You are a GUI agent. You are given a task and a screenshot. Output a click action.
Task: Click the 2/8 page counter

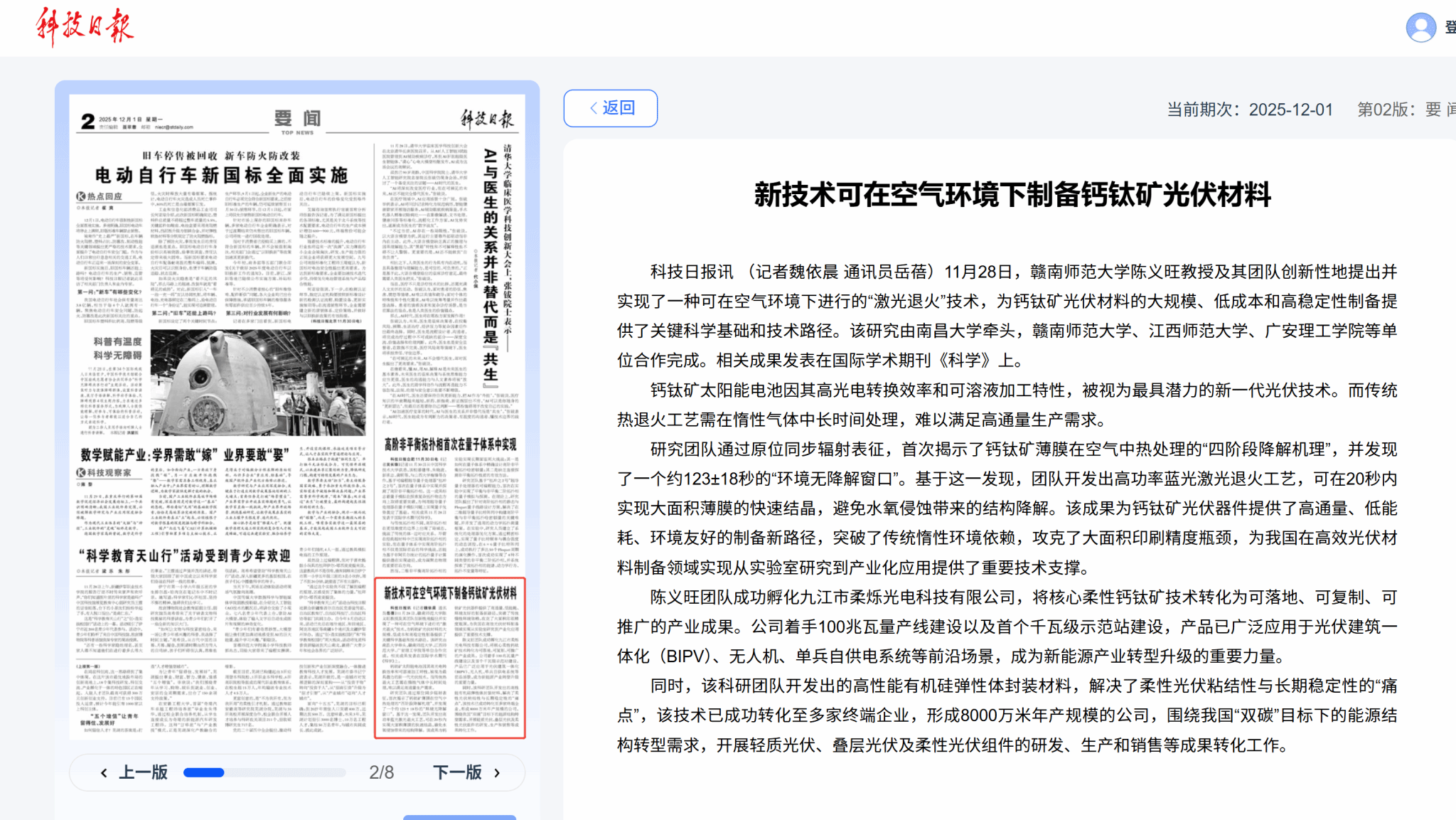(381, 772)
